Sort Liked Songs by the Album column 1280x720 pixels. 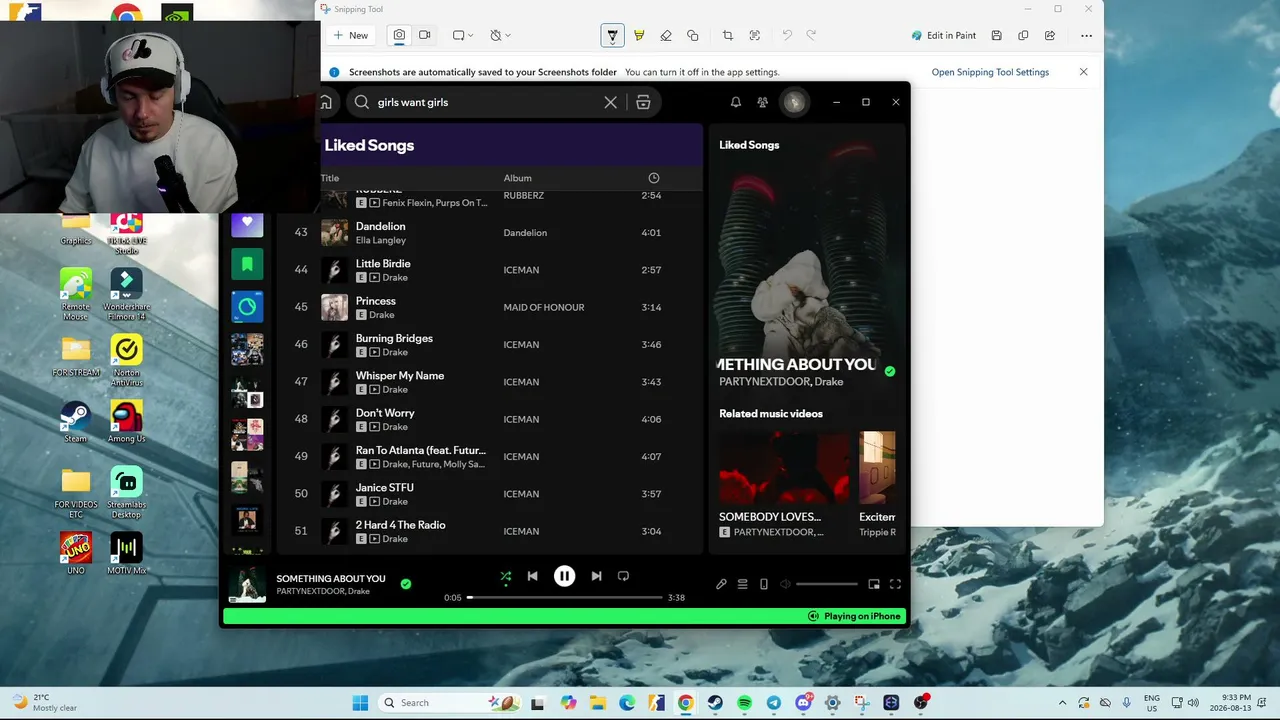tap(518, 178)
